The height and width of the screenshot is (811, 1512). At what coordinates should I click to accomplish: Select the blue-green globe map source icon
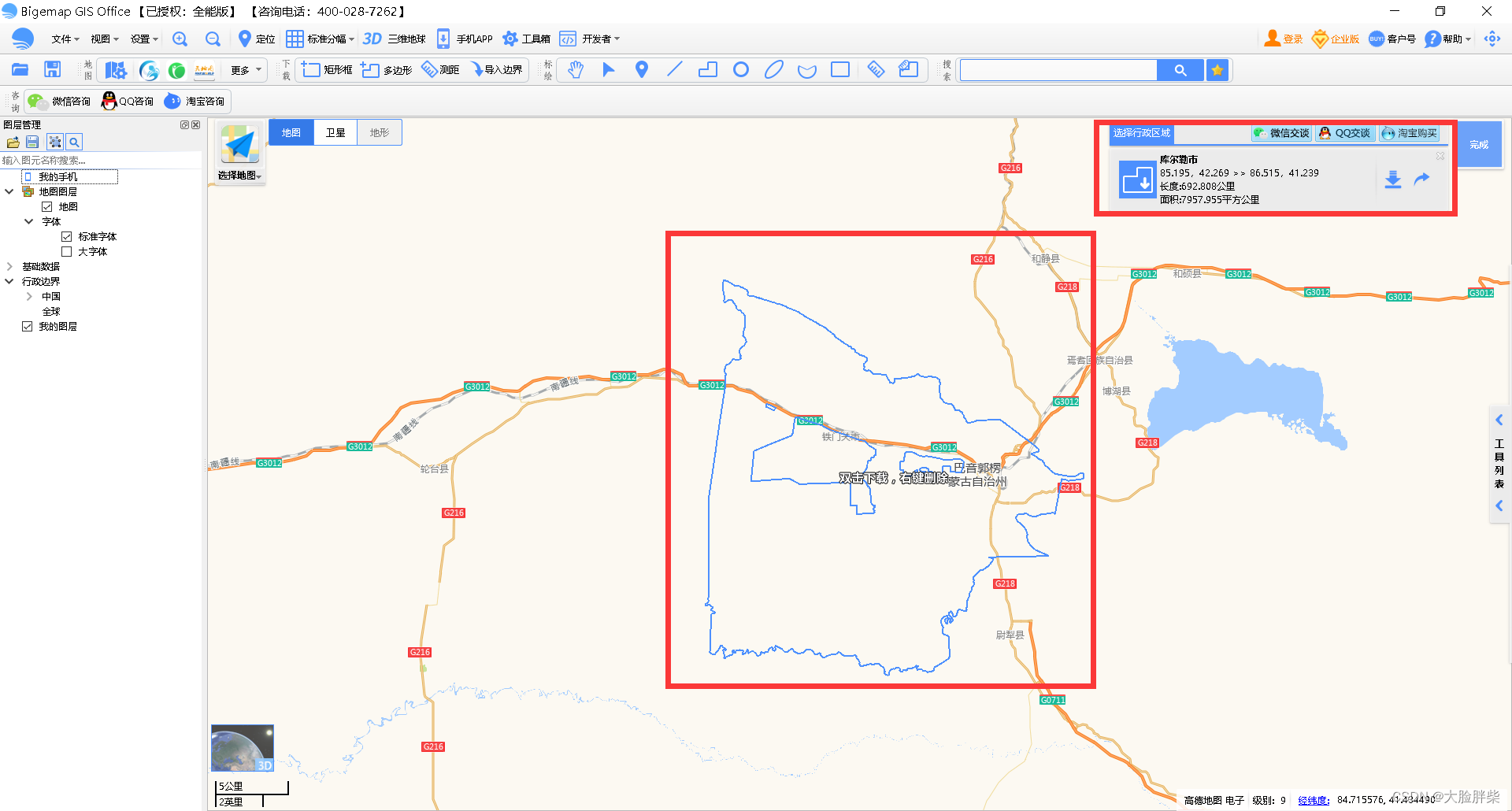pyautogui.click(x=149, y=71)
